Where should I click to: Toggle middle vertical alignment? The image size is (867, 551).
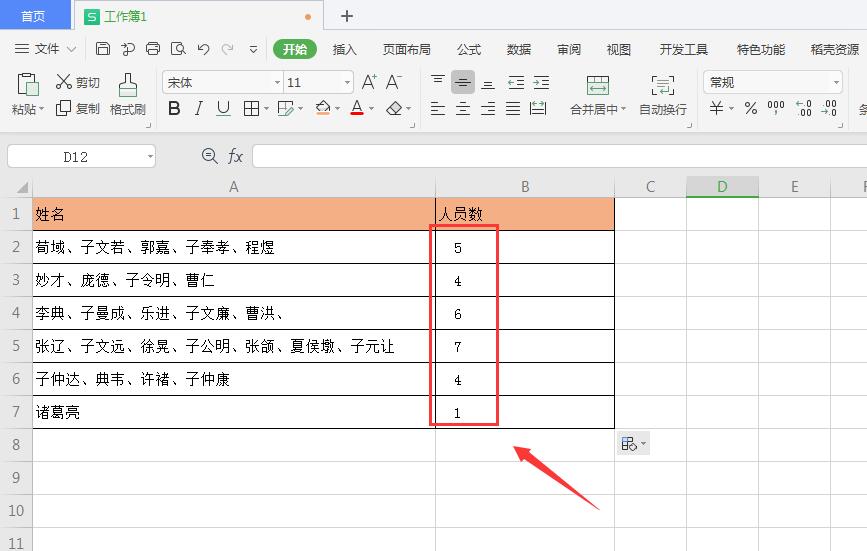463,82
